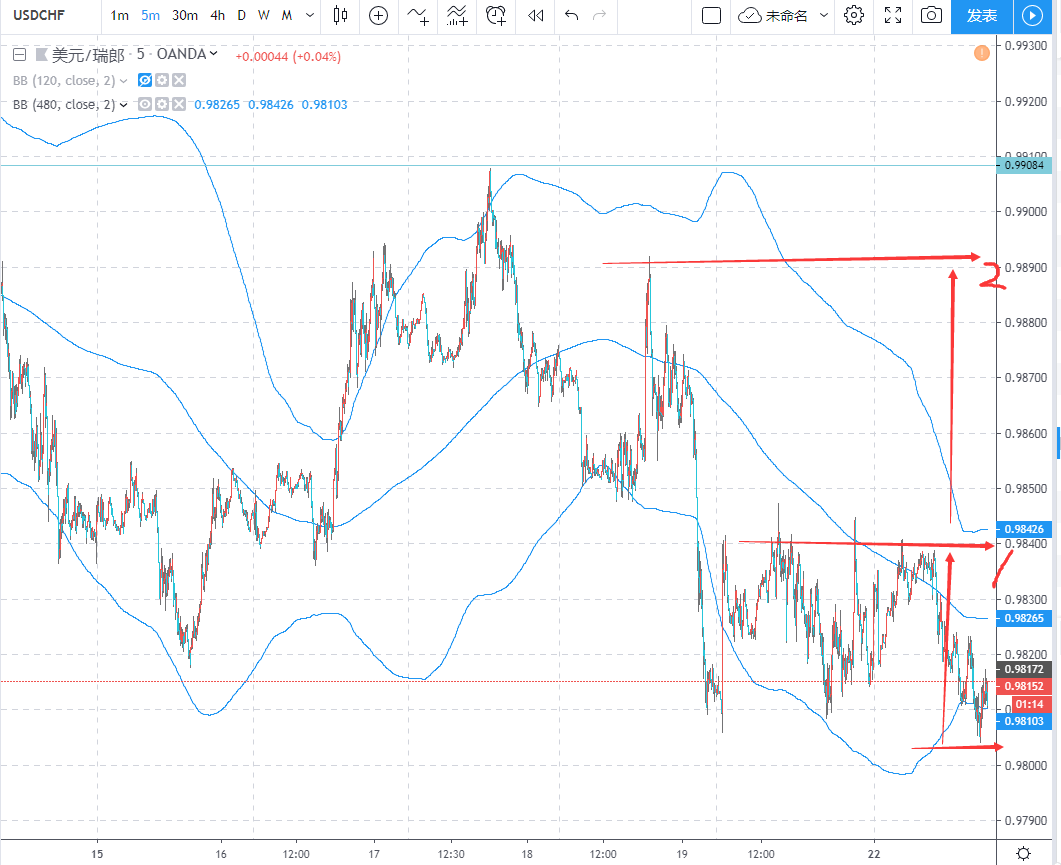
Task: Open the indicators menu icon
Action: 418,15
